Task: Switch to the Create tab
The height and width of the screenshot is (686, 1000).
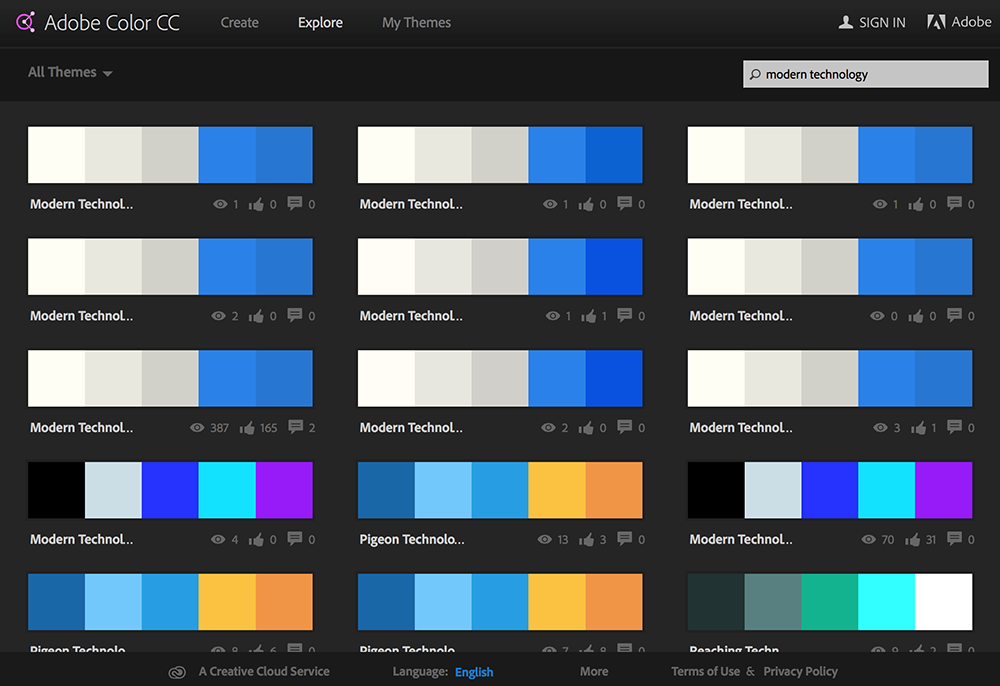Action: coord(239,22)
